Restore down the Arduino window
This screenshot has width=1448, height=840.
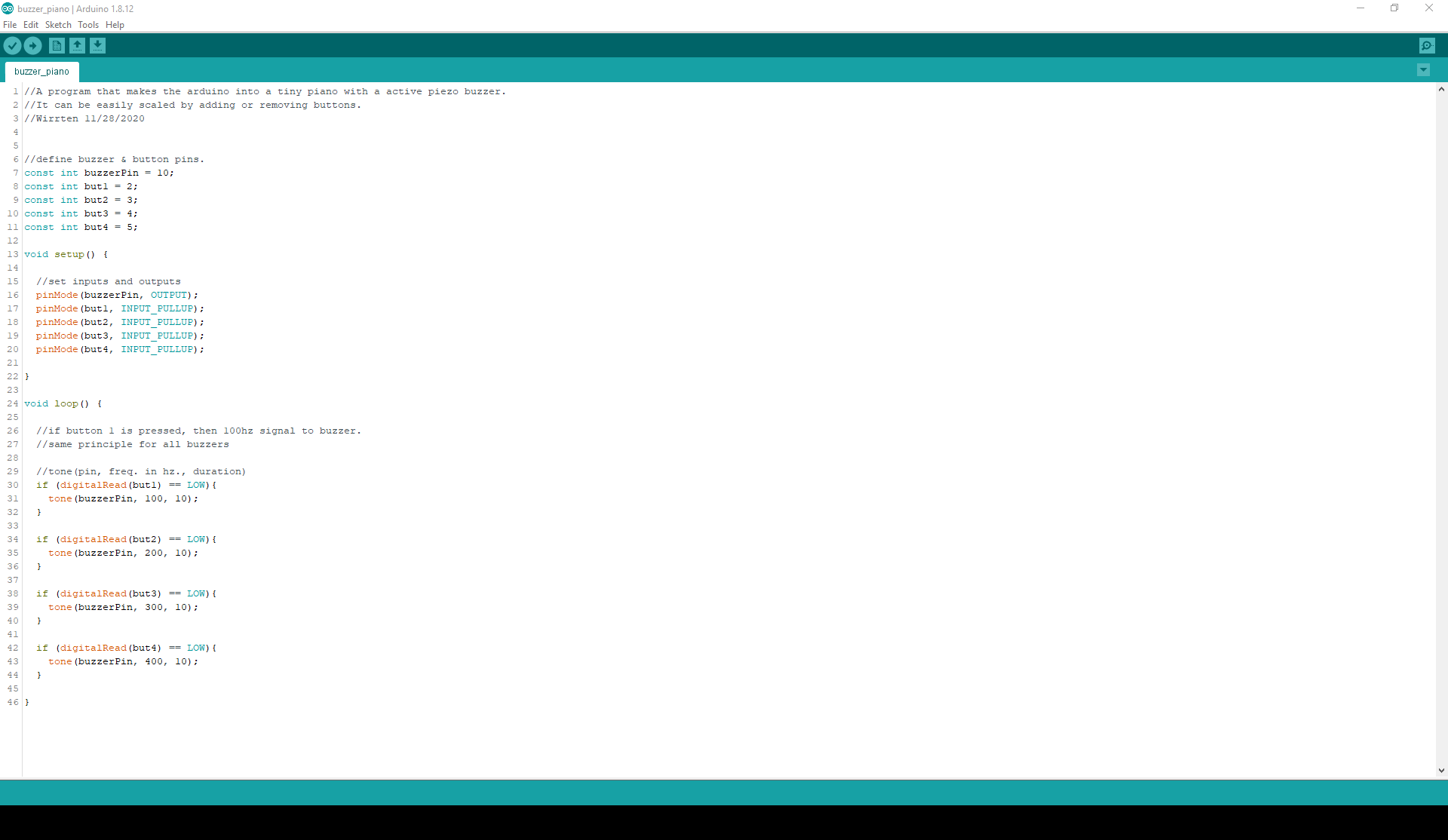click(1394, 8)
